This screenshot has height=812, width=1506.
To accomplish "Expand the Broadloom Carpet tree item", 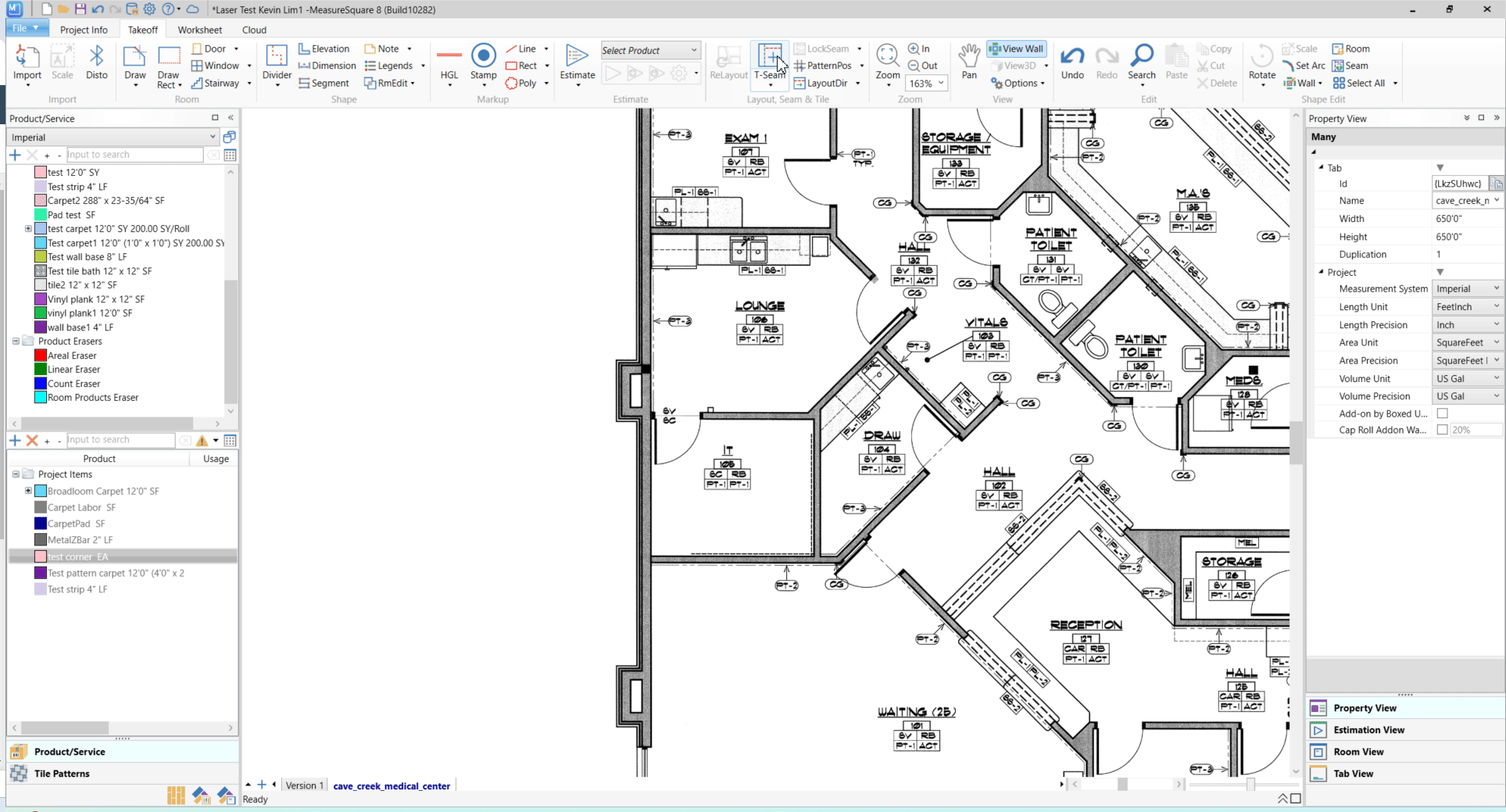I will [x=28, y=491].
